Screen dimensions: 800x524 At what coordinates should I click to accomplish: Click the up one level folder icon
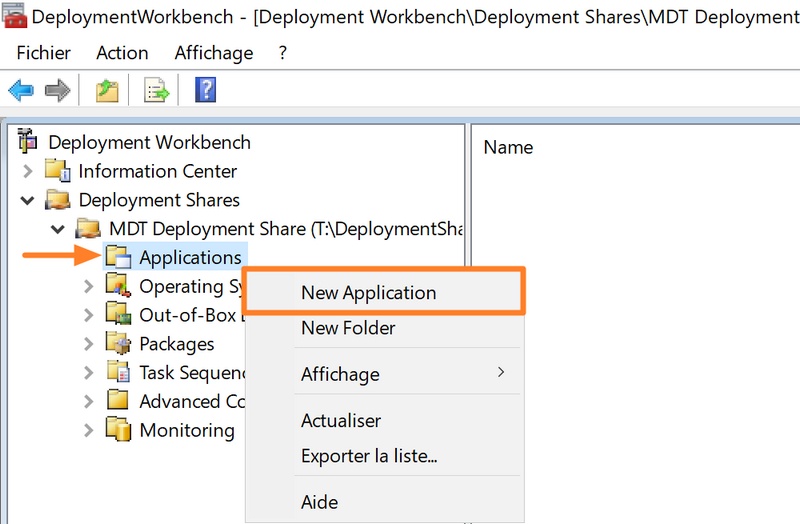(x=107, y=91)
